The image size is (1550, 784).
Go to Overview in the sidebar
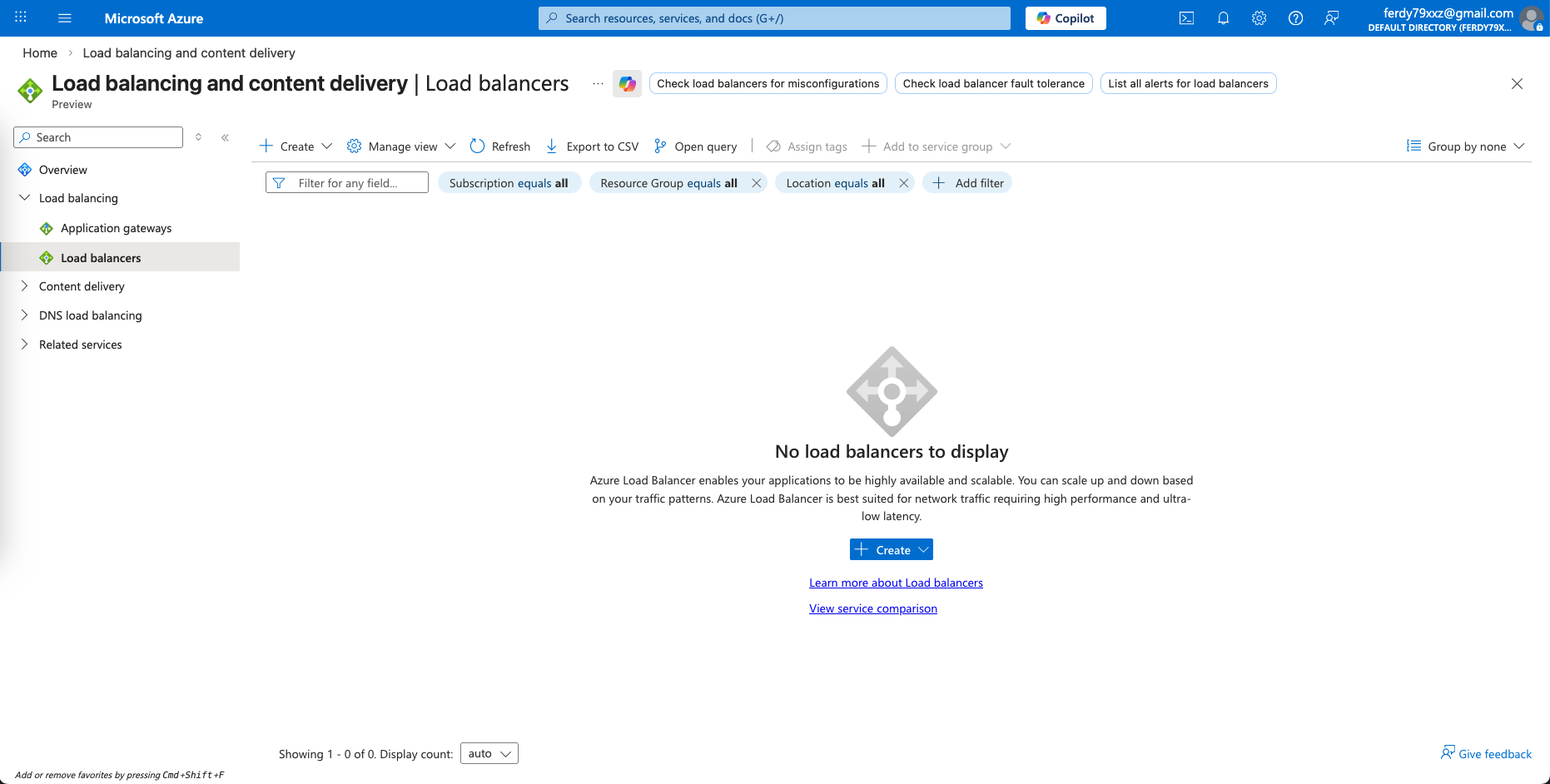coord(62,170)
